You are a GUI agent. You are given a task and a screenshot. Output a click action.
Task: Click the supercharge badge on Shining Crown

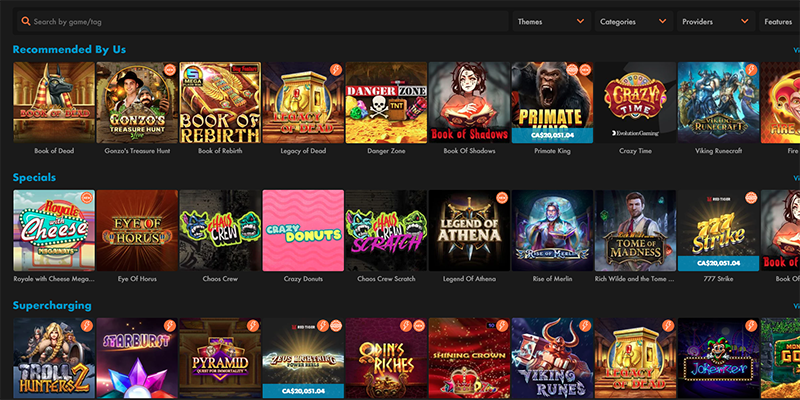coord(502,326)
